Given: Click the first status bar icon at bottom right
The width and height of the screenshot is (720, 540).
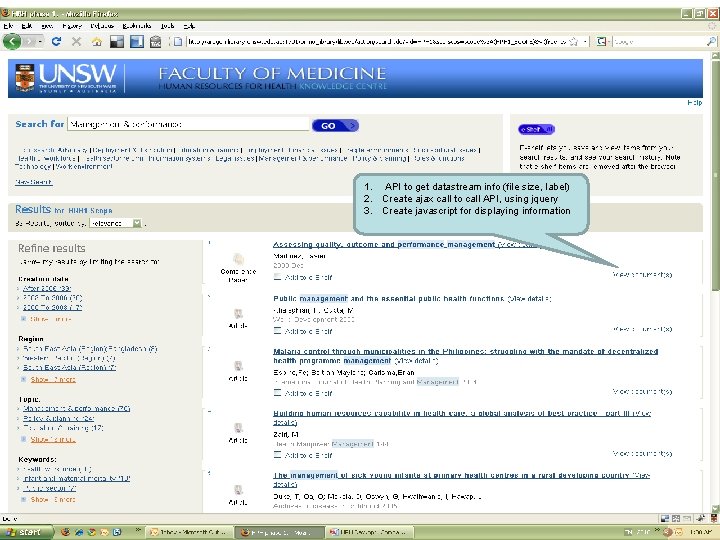Looking at the screenshot, I should pyautogui.click(x=664, y=518).
